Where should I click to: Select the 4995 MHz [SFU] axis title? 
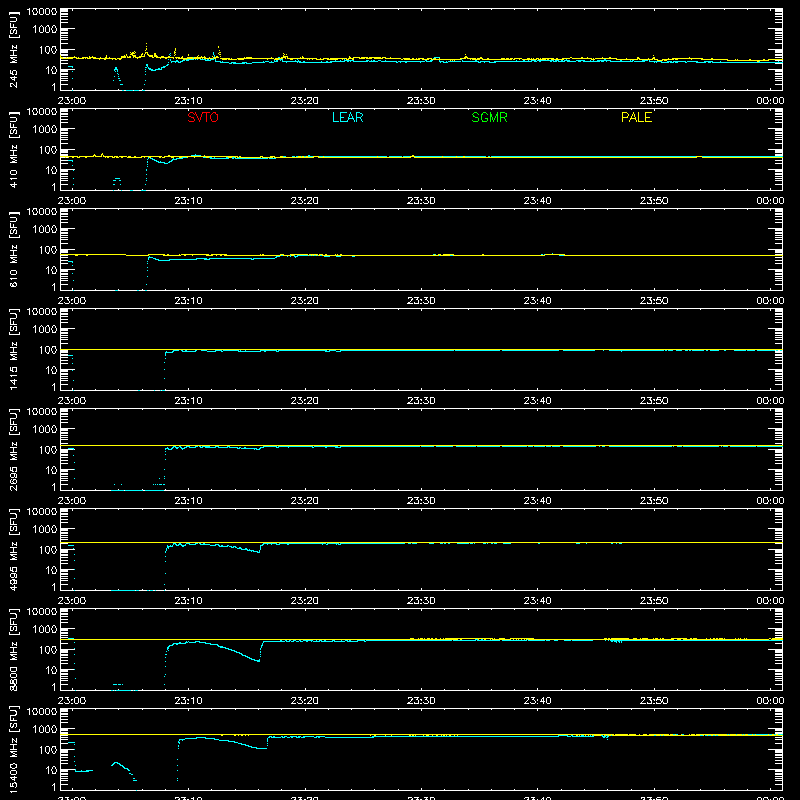point(14,550)
